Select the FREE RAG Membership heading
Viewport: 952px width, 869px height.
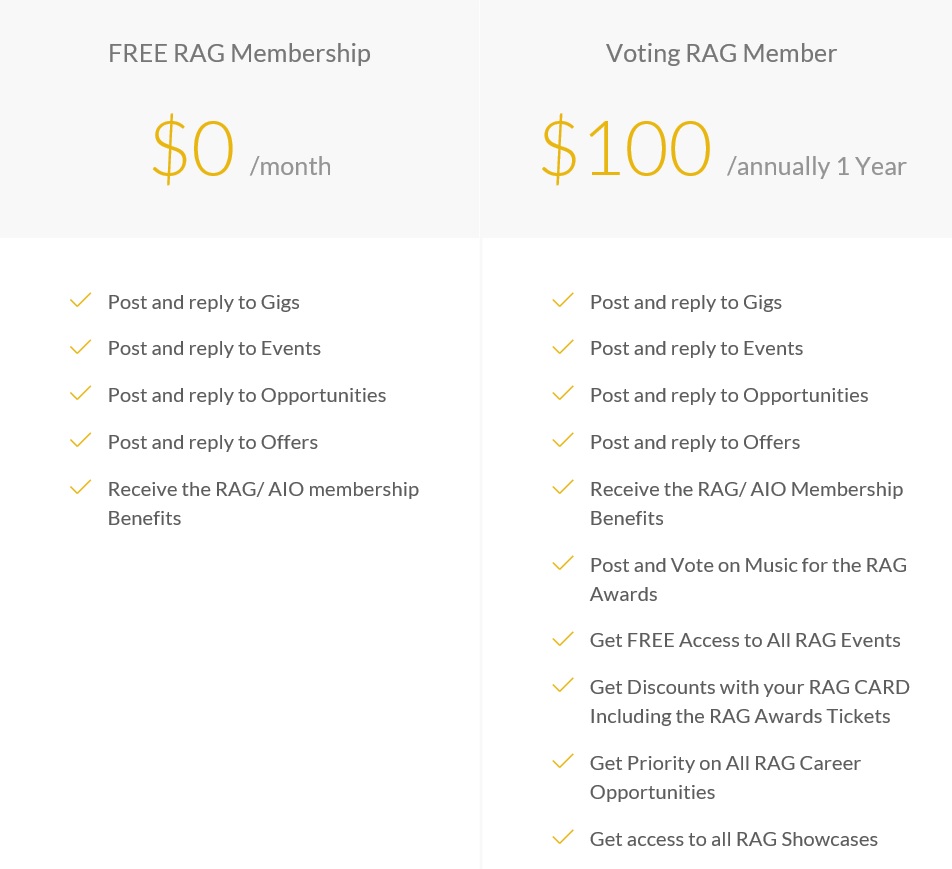[x=239, y=53]
